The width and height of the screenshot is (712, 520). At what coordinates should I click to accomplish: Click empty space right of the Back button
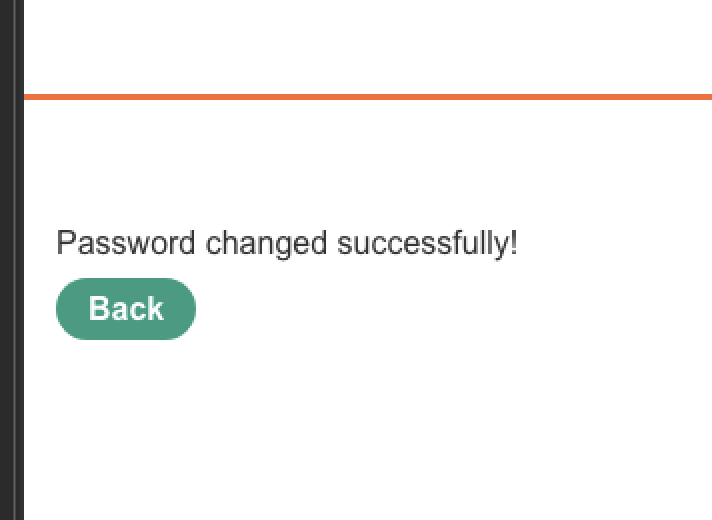click(420, 309)
